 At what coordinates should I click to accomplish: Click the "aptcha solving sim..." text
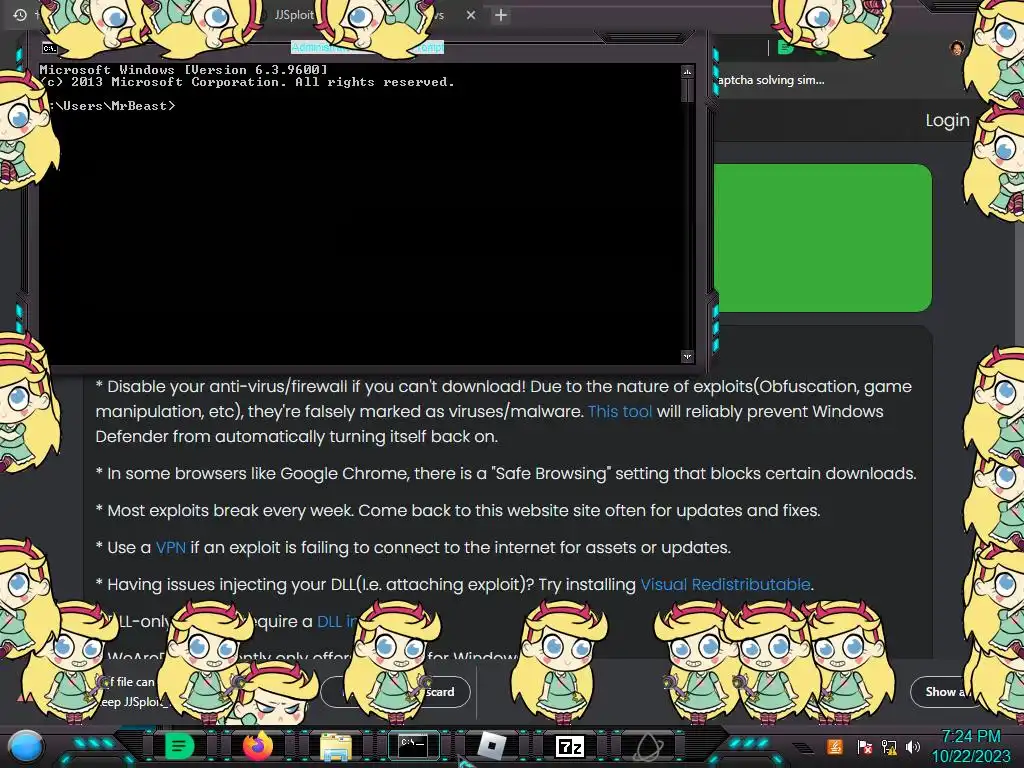[x=771, y=80]
